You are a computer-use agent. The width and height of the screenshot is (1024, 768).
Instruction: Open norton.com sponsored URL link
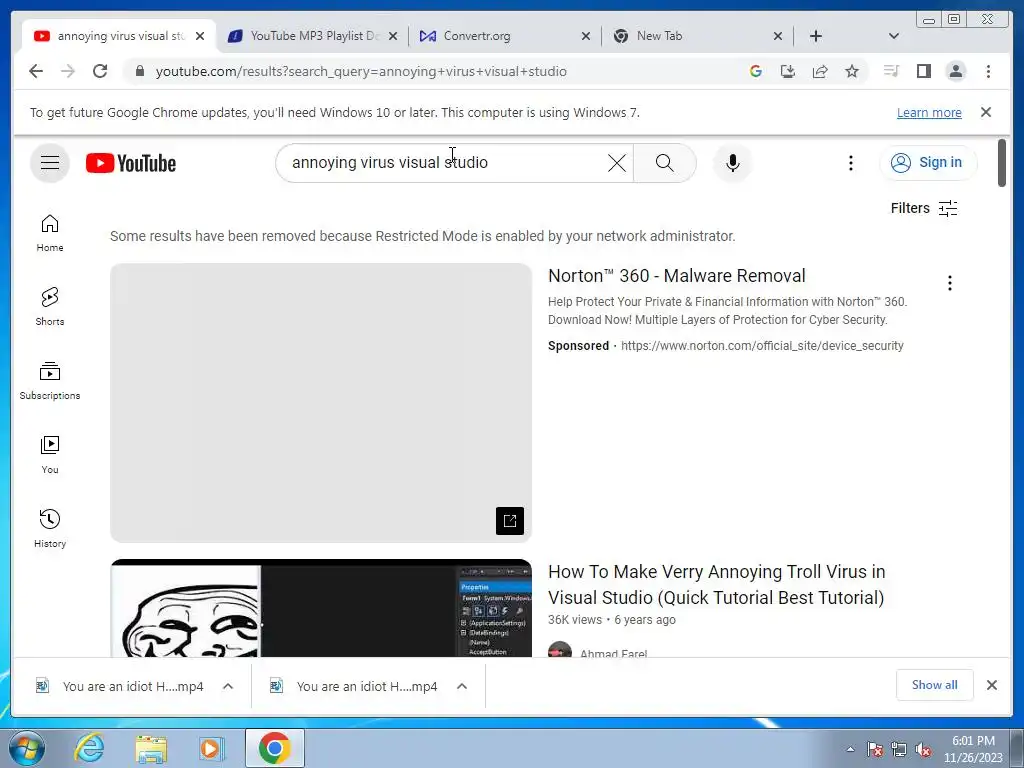(762, 345)
